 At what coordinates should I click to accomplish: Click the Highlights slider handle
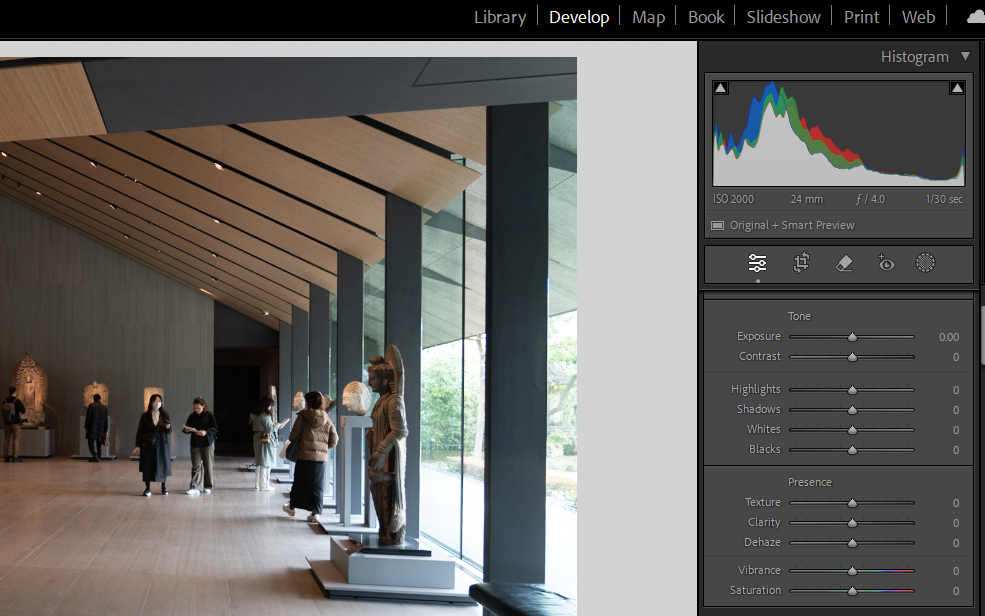tap(852, 390)
